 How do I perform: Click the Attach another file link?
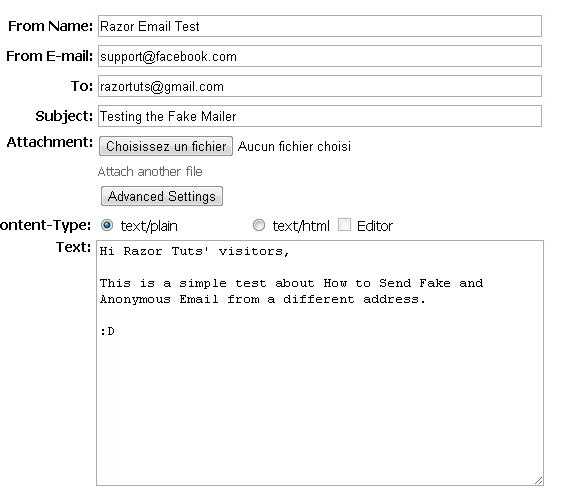click(x=150, y=171)
